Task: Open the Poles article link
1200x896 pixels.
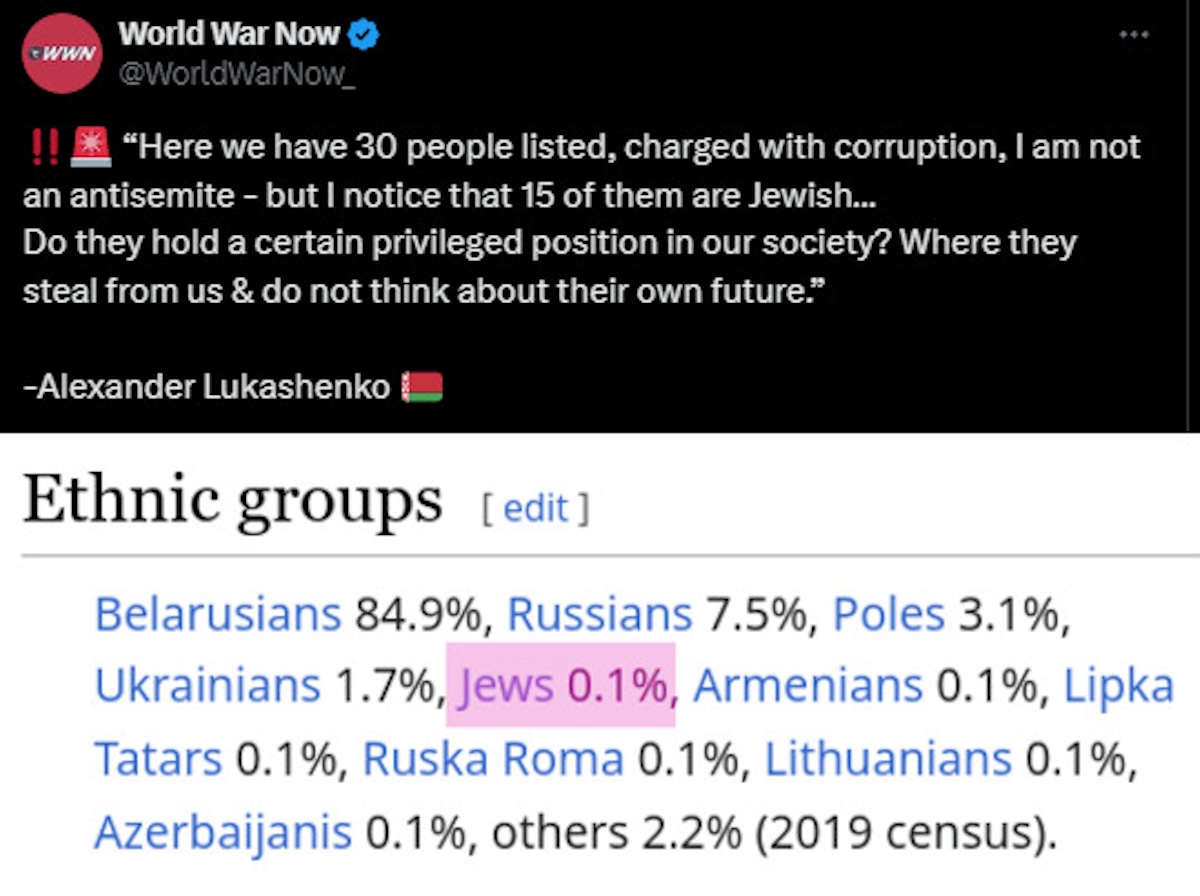Action: pyautogui.click(x=888, y=614)
